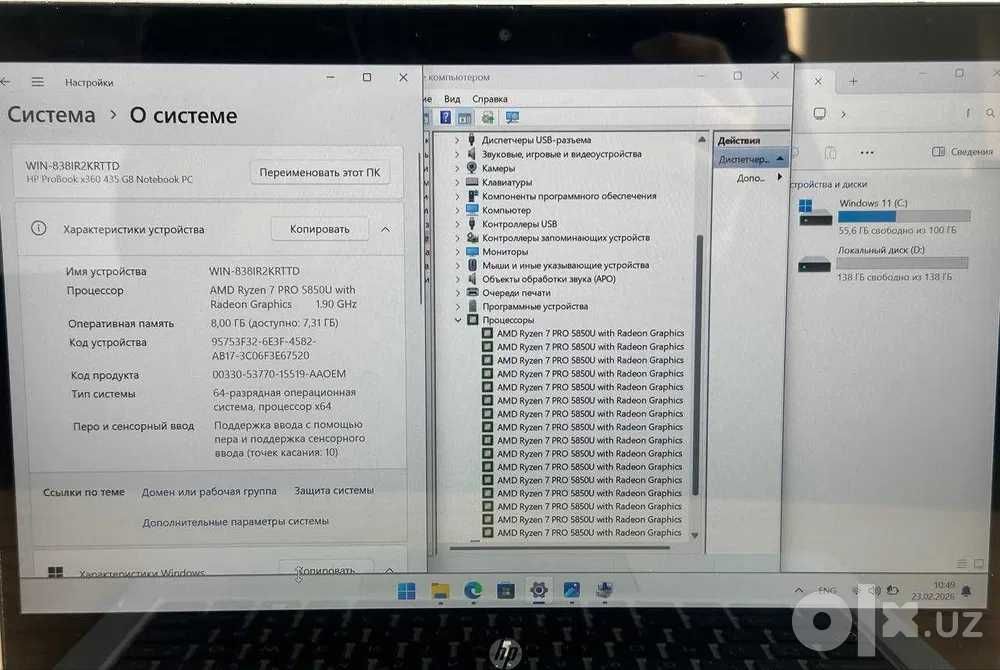1000x670 pixels.
Task: Click the blue help icon in Device Manager toolbar
Action: click(445, 117)
